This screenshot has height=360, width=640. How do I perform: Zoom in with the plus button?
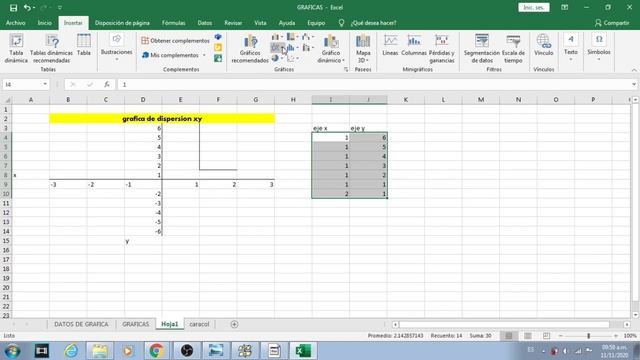[x=616, y=336]
